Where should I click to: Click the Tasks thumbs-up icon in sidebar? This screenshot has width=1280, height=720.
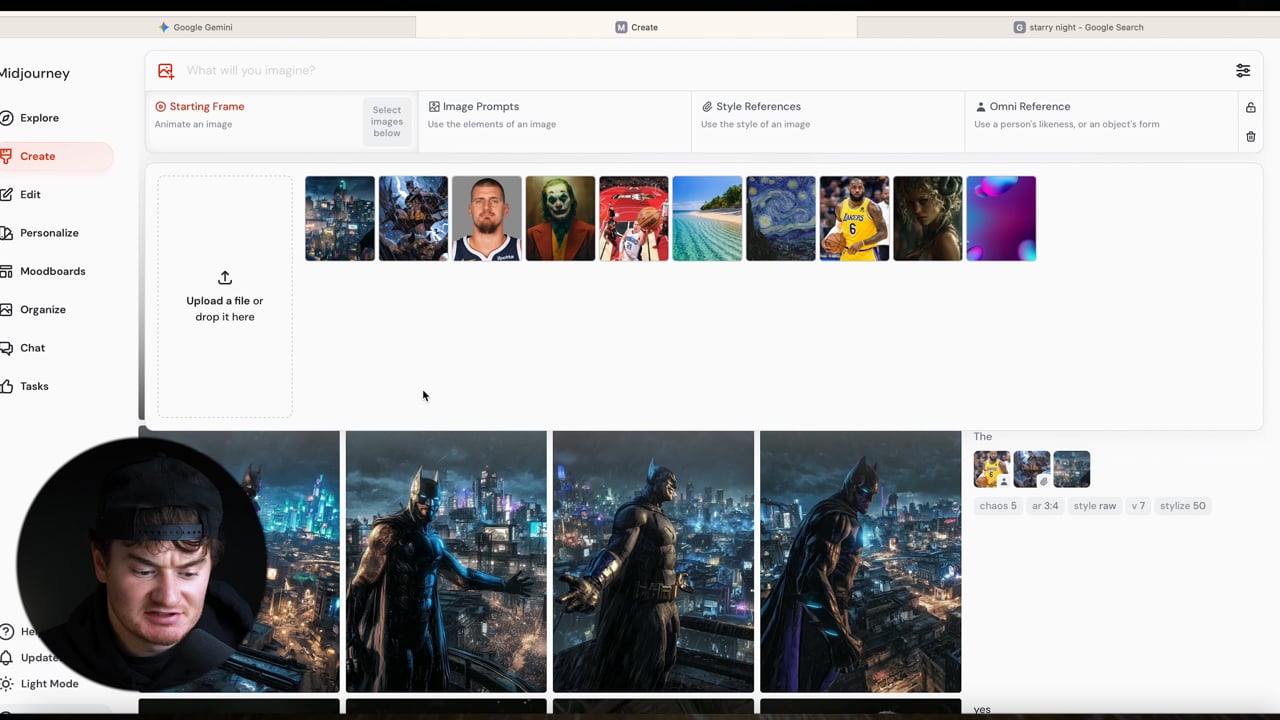pos(6,386)
